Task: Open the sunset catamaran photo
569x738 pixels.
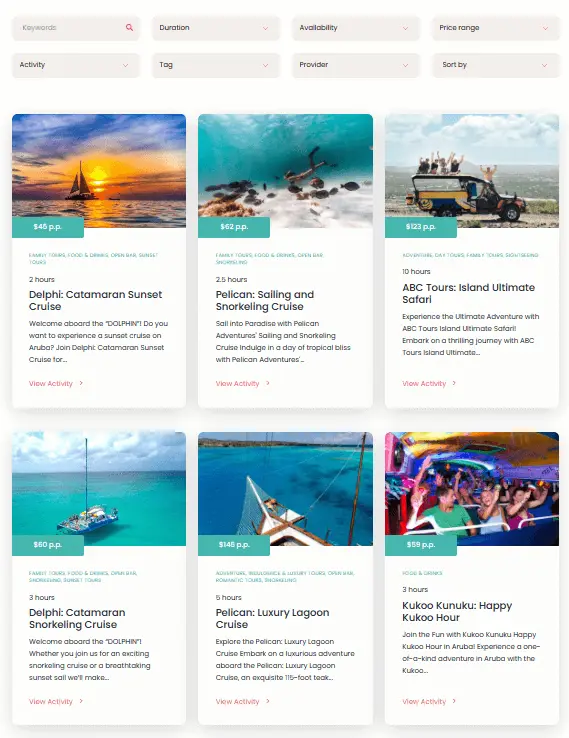Action: (x=99, y=170)
